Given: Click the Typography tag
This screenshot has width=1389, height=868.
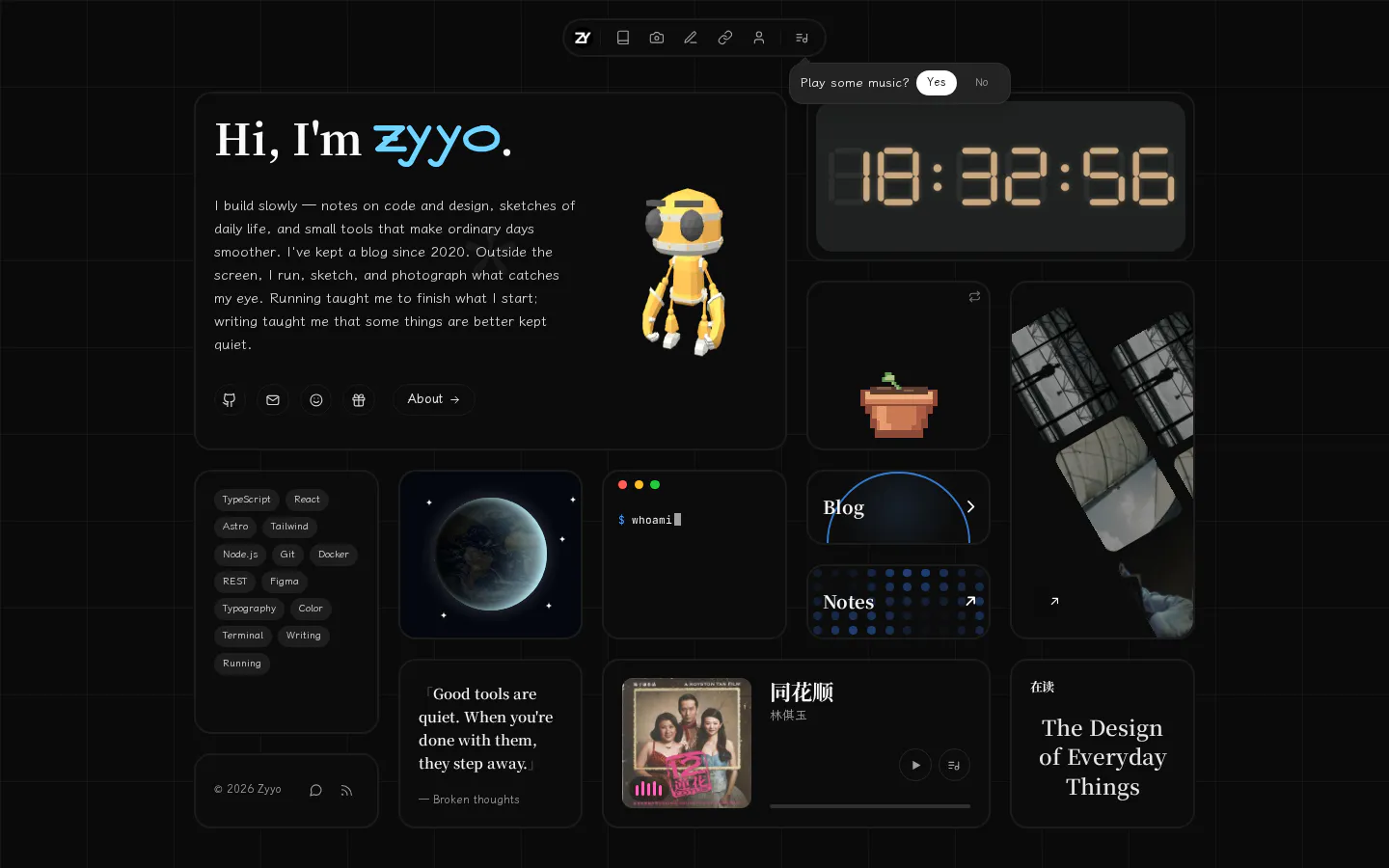Looking at the screenshot, I should click(249, 609).
